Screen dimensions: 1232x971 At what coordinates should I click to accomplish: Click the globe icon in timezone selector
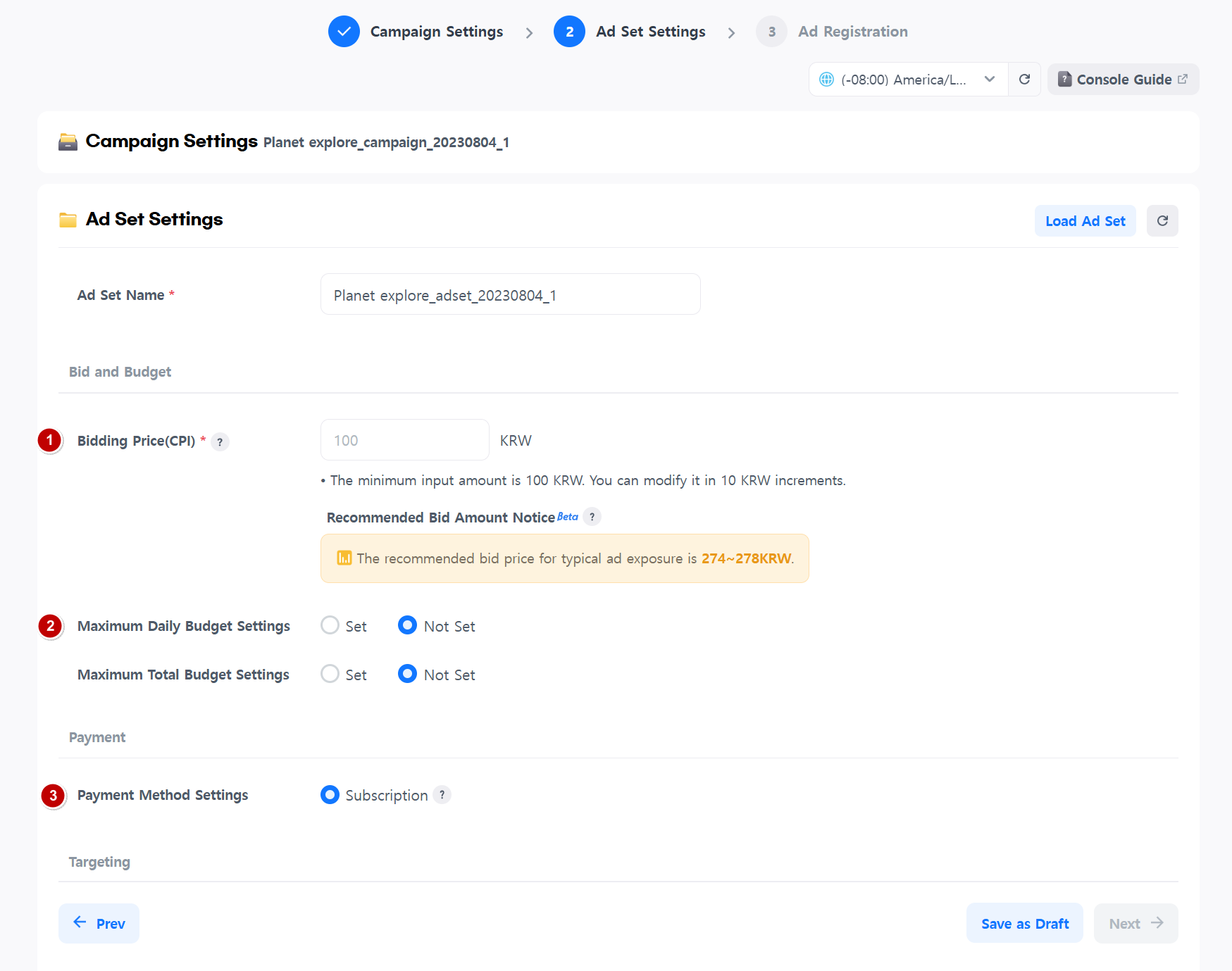coord(826,80)
